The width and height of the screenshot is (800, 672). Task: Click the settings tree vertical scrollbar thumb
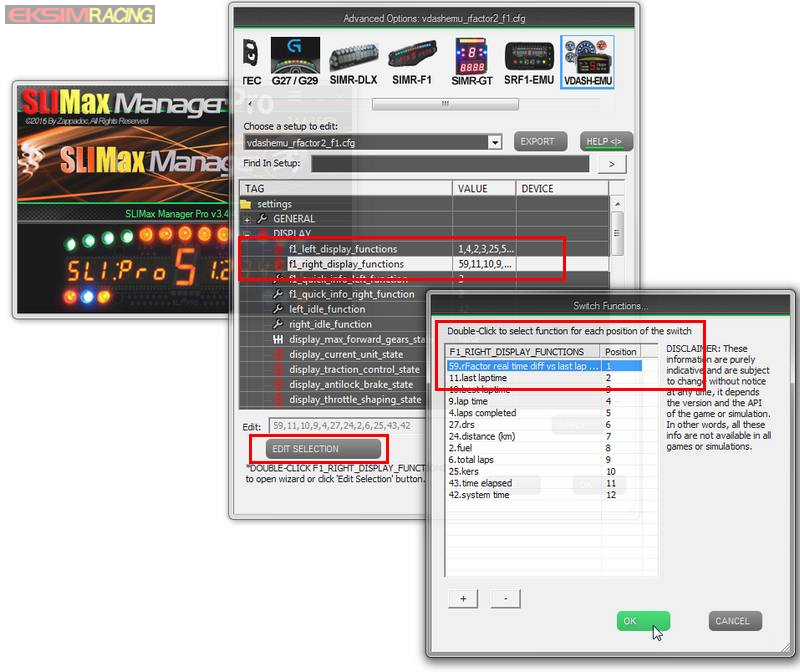617,233
